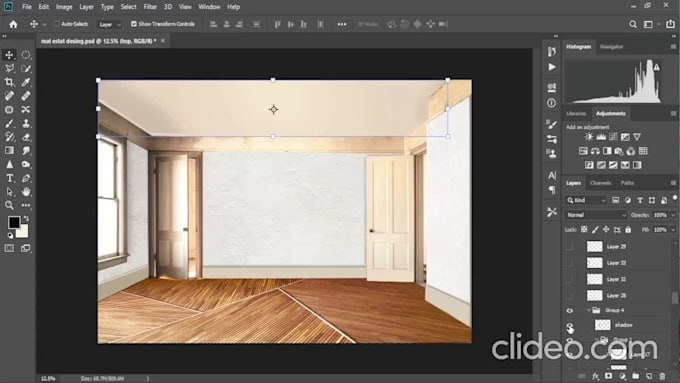Enable the Auto-Select checkbox
Screen dimensions: 680x383
coord(57,24)
